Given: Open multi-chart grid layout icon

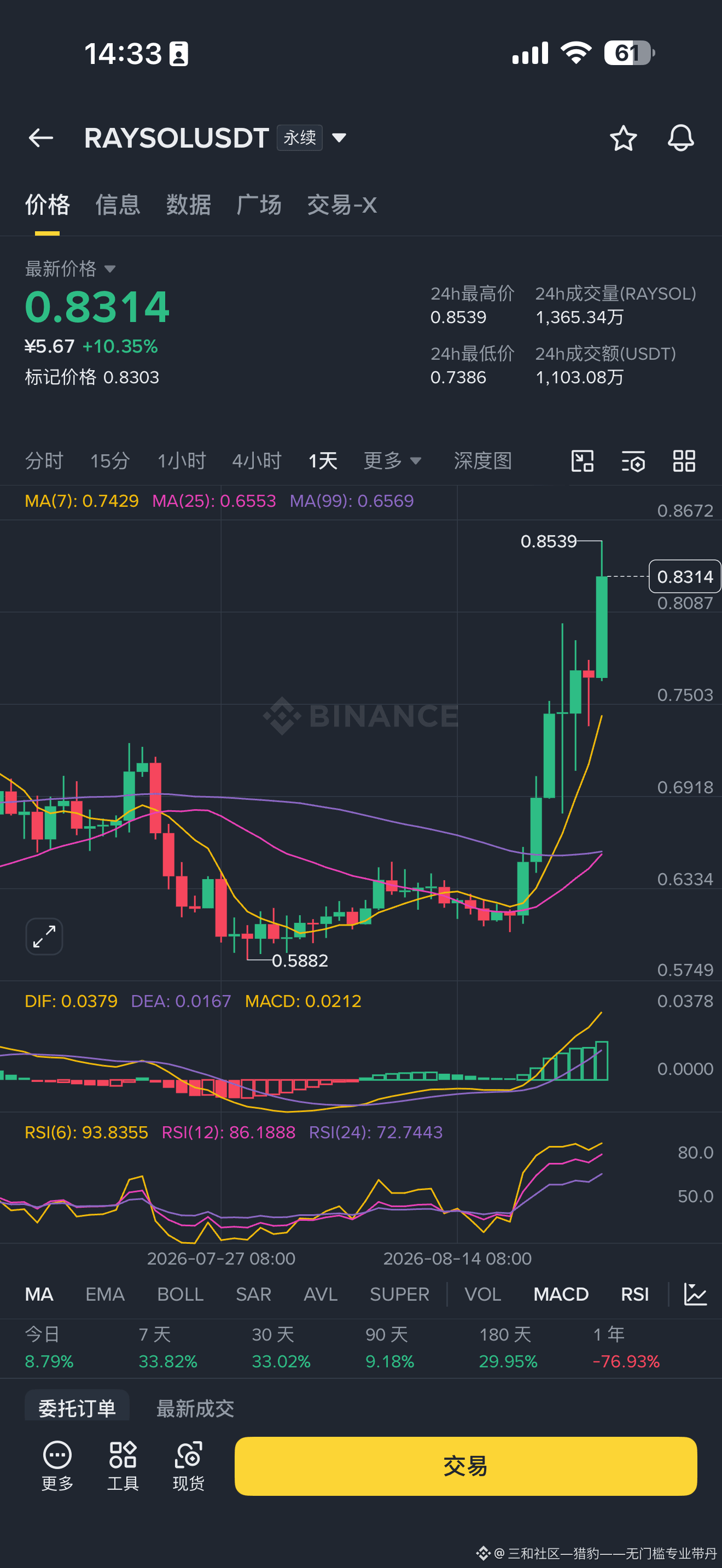Looking at the screenshot, I should click(684, 461).
